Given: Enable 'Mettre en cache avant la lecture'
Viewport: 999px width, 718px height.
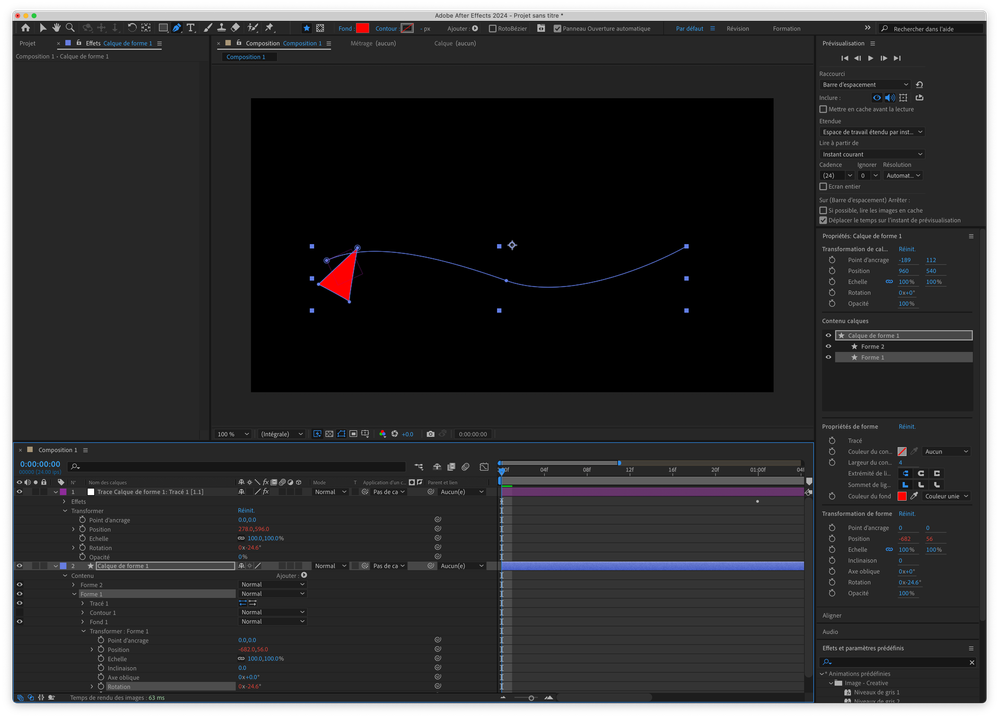Looking at the screenshot, I should (823, 109).
